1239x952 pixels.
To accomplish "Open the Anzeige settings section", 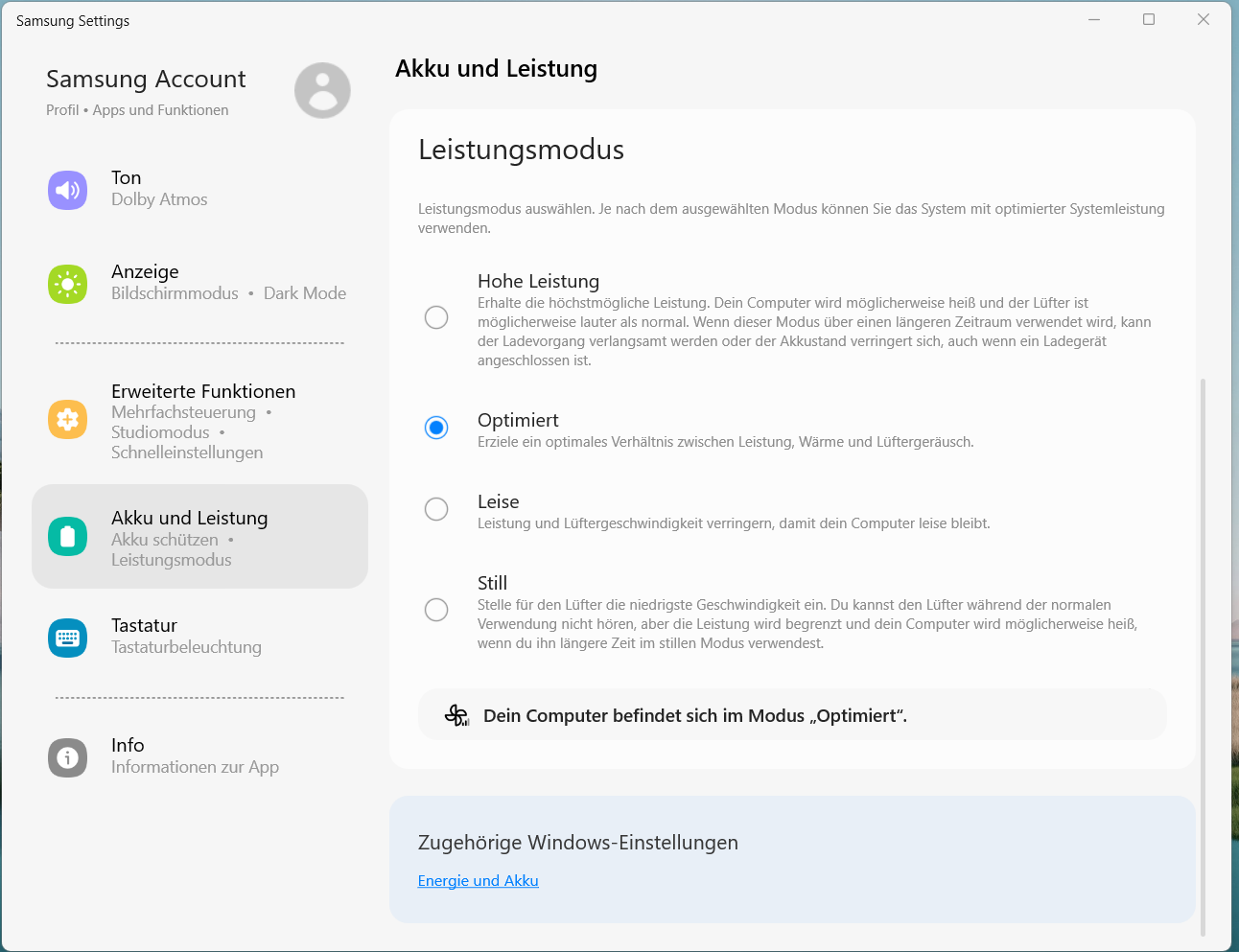I will (199, 283).
